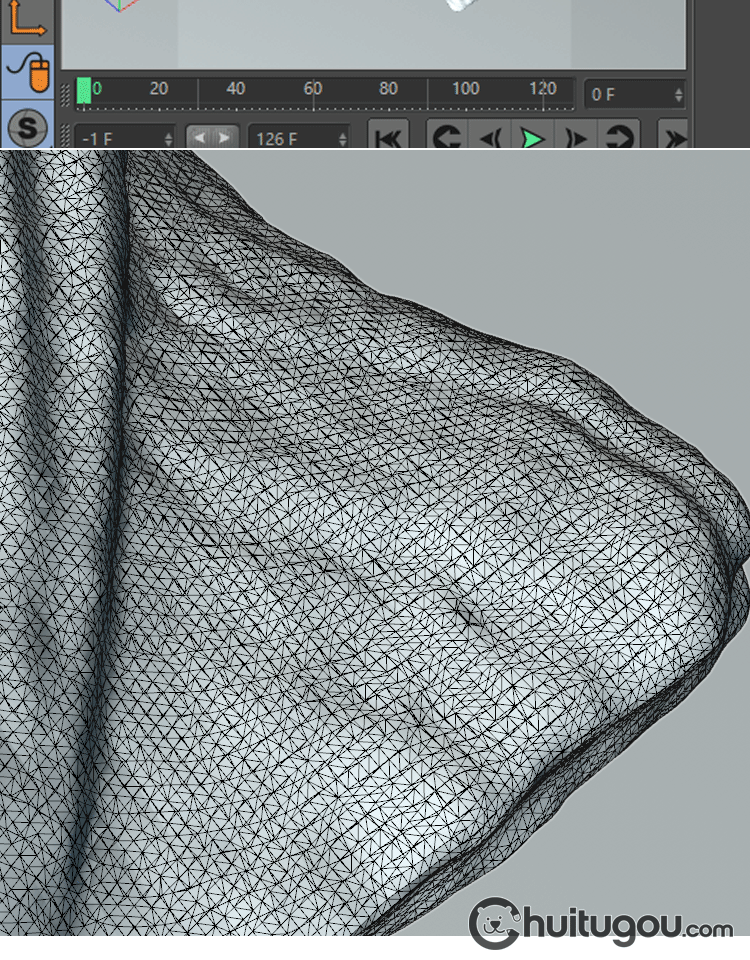The height and width of the screenshot is (960, 750).
Task: Toggle the Snap 'S' icon
Action: [28, 128]
